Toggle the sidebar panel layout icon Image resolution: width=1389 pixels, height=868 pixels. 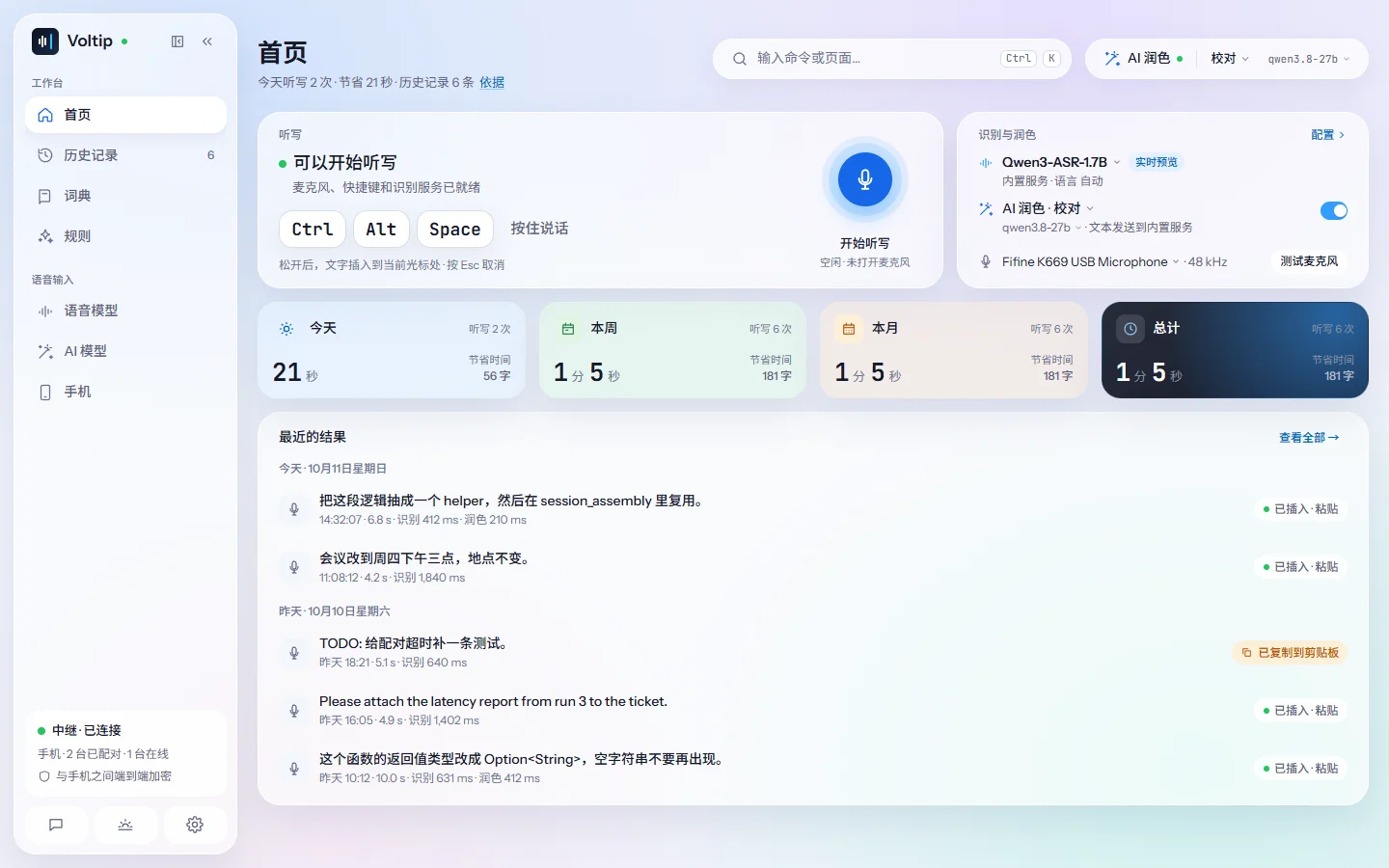click(177, 41)
